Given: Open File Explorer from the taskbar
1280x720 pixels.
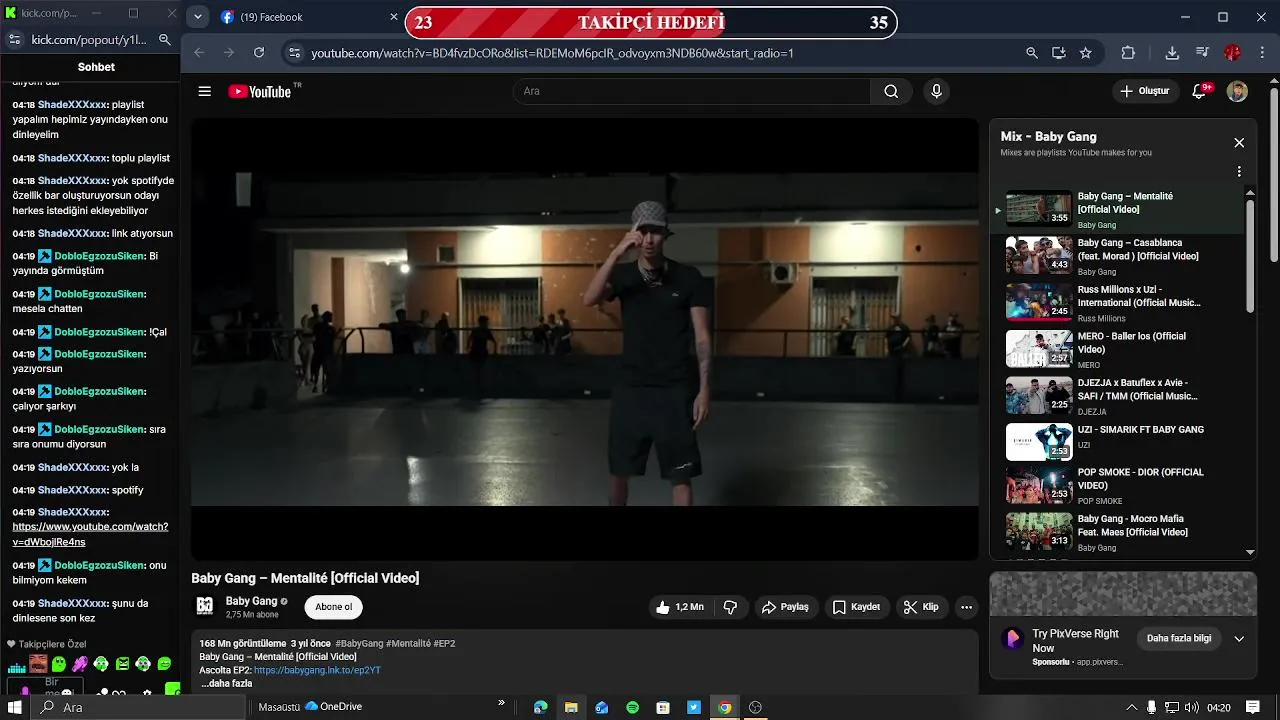Looking at the screenshot, I should coord(571,707).
